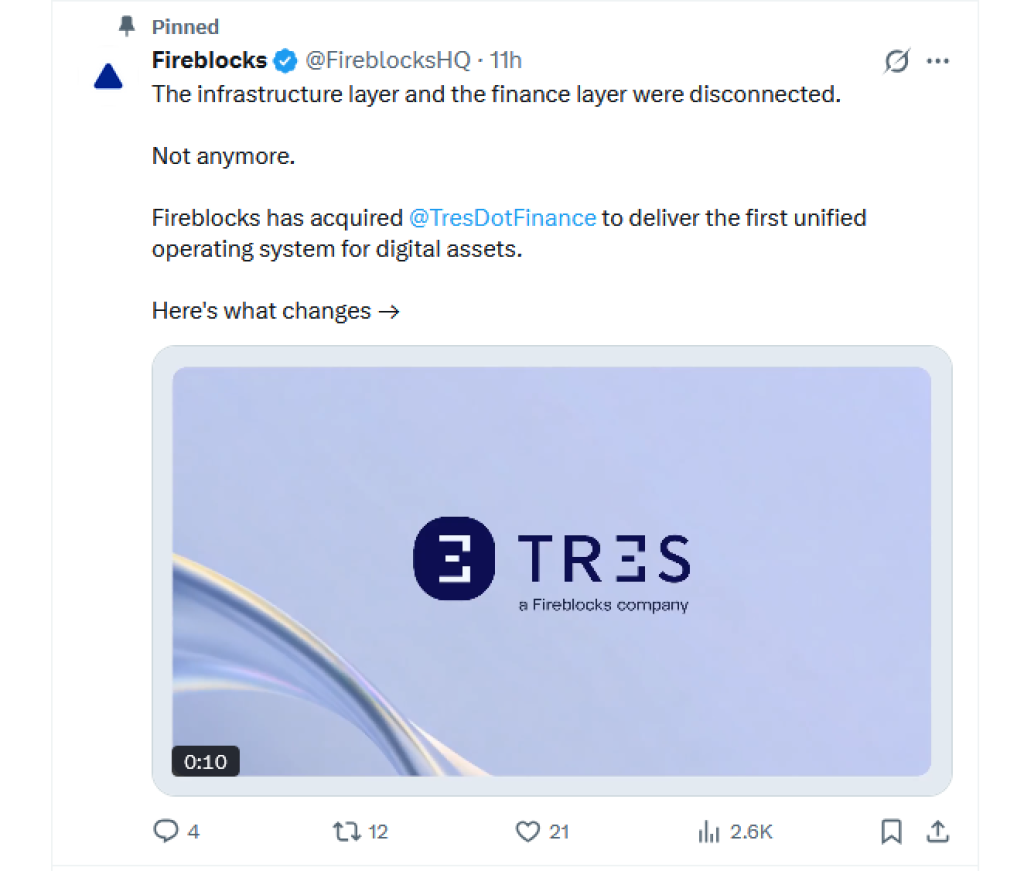Click the 0:10 video duration indicator

tap(205, 761)
